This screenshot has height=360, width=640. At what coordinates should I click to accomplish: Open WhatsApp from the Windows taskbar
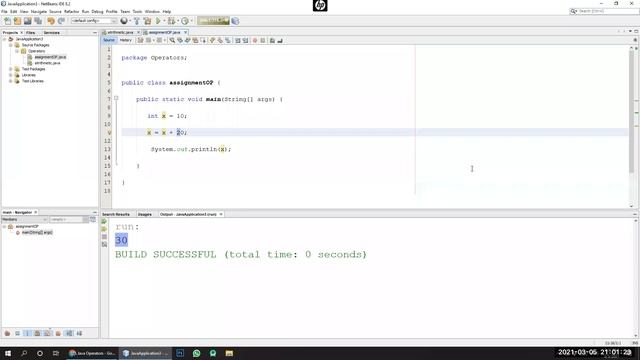(196, 353)
